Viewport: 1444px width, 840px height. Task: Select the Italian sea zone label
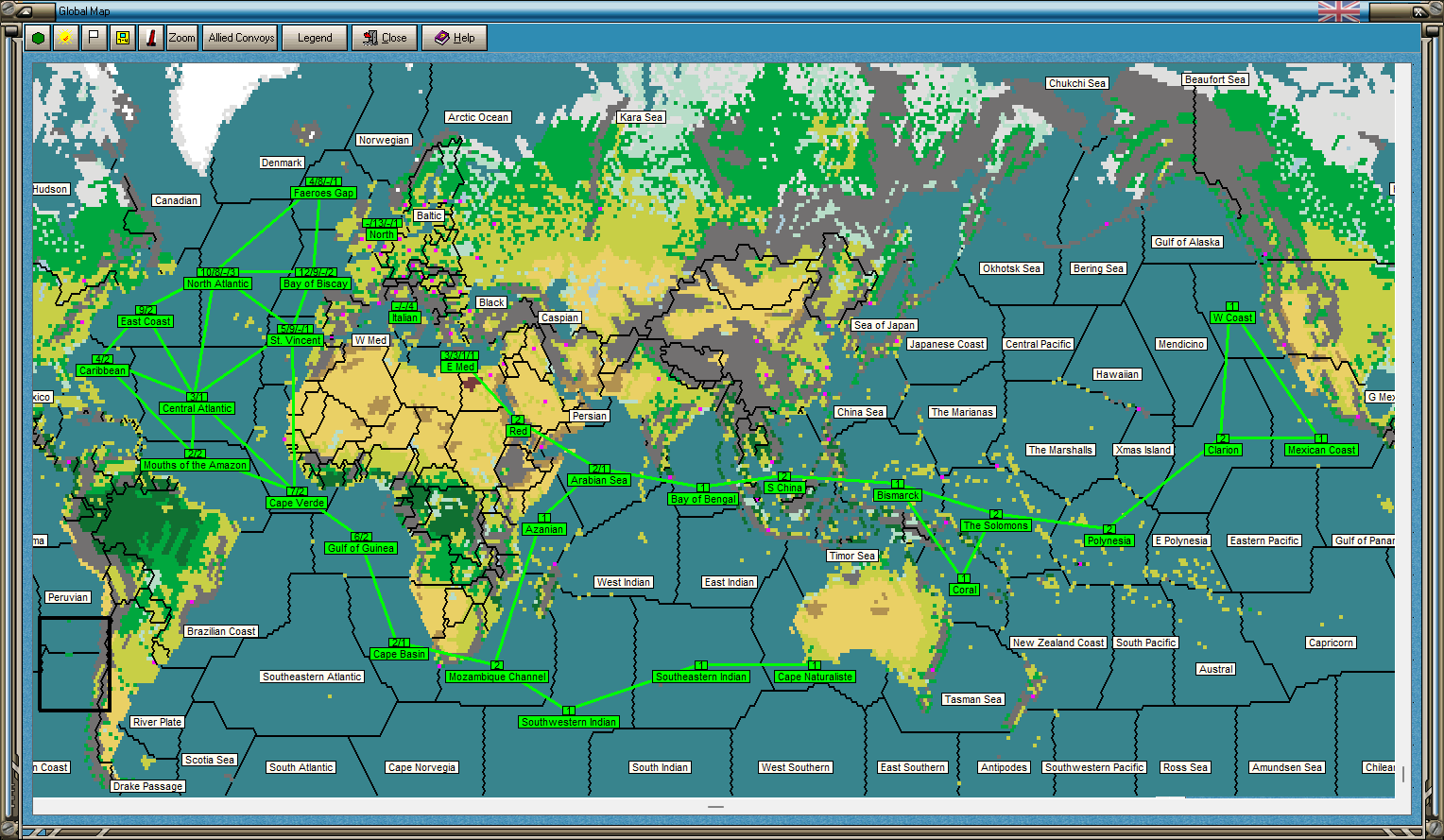tap(404, 317)
